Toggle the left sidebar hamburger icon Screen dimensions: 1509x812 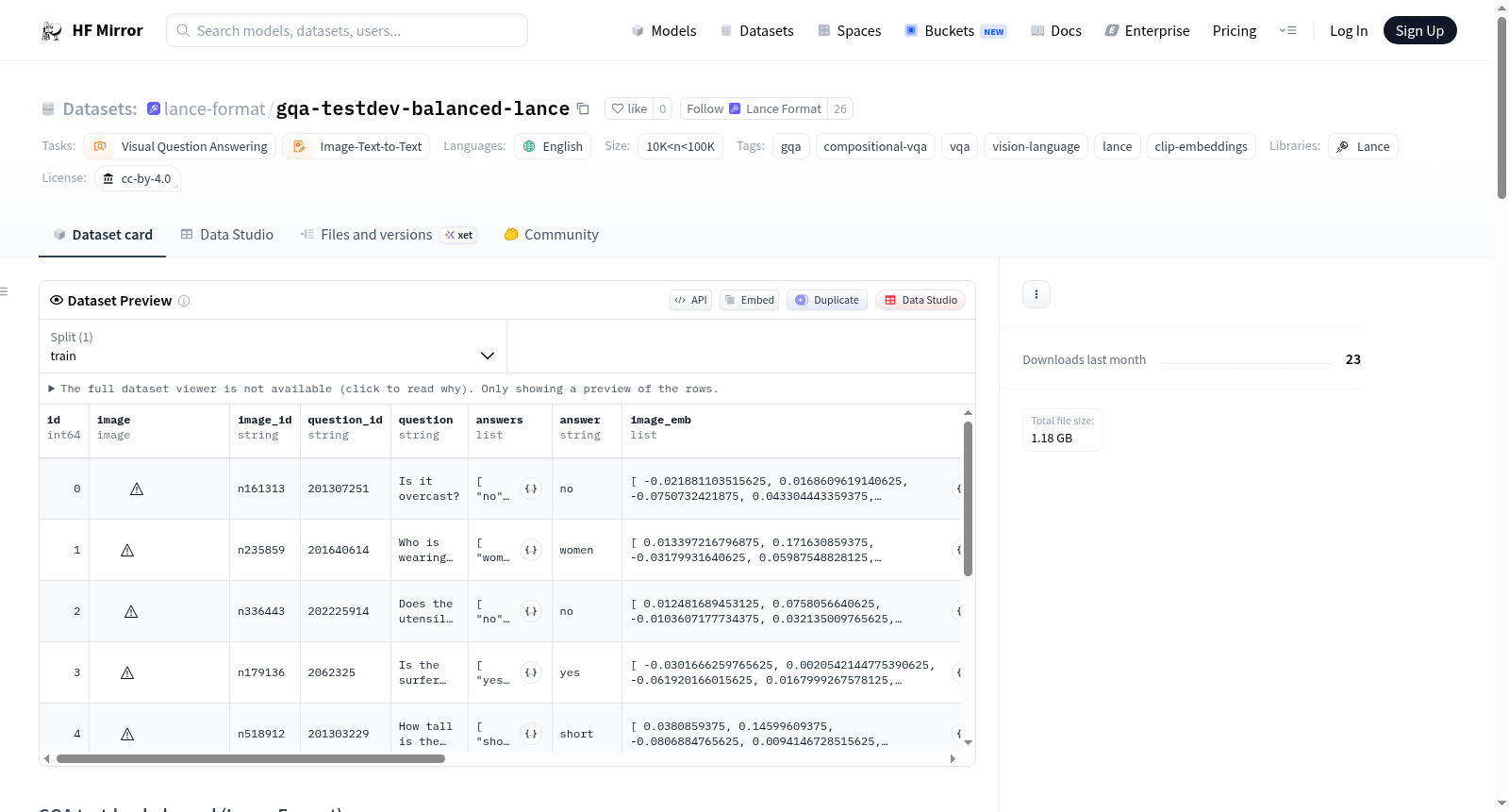[x=4, y=291]
